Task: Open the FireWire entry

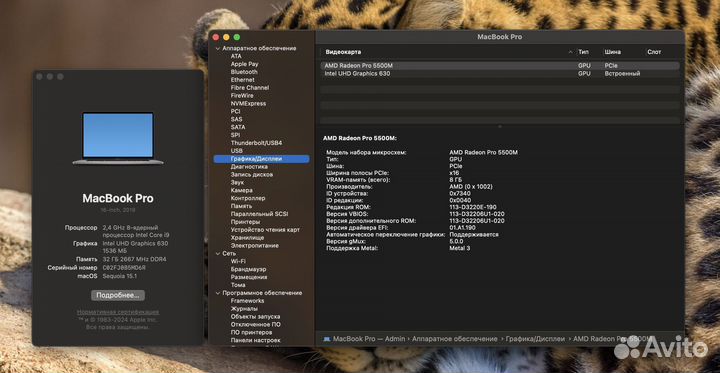Action: (x=242, y=95)
